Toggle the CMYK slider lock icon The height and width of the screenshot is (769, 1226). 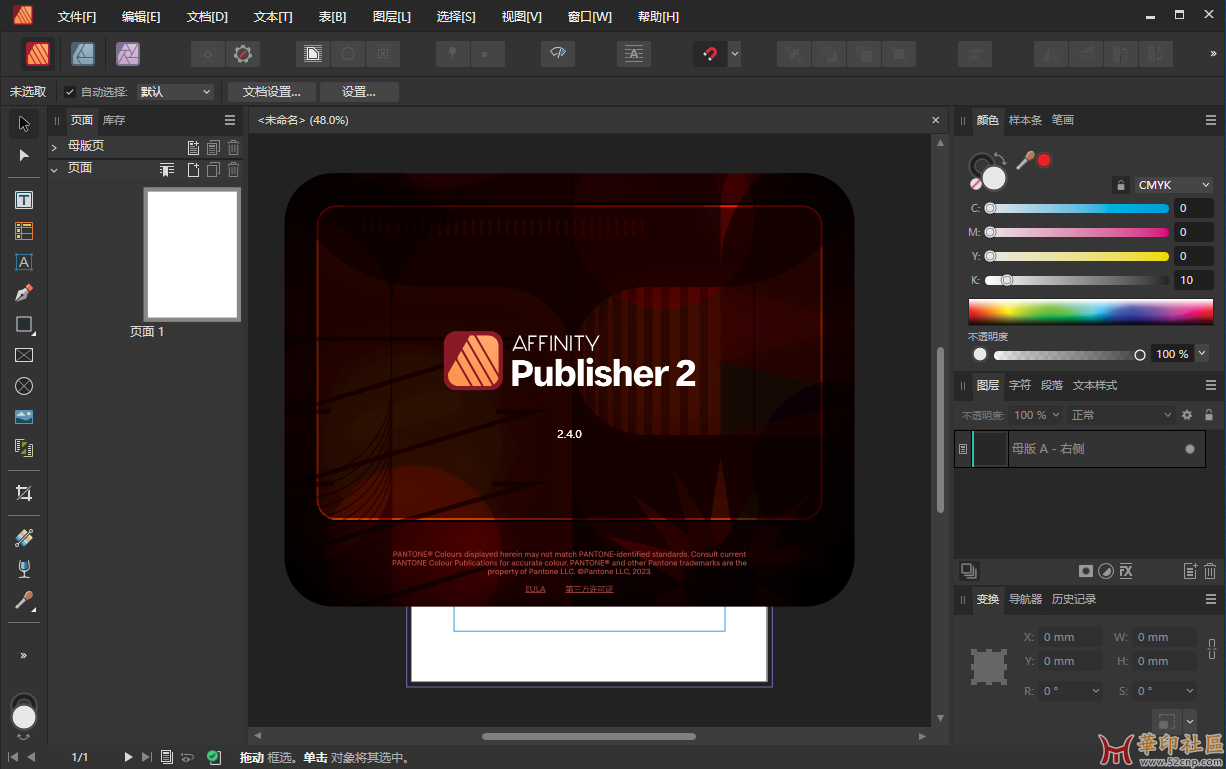1121,185
